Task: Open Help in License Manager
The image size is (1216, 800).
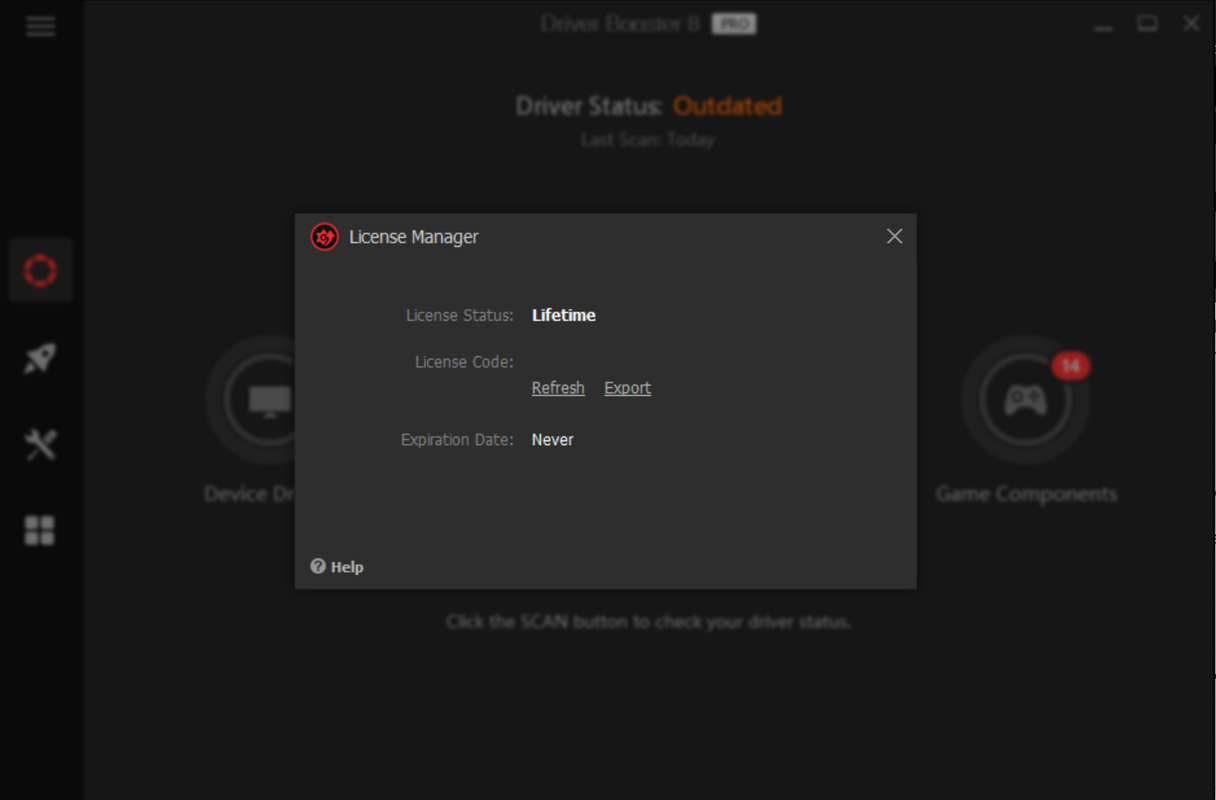Action: pyautogui.click(x=337, y=567)
